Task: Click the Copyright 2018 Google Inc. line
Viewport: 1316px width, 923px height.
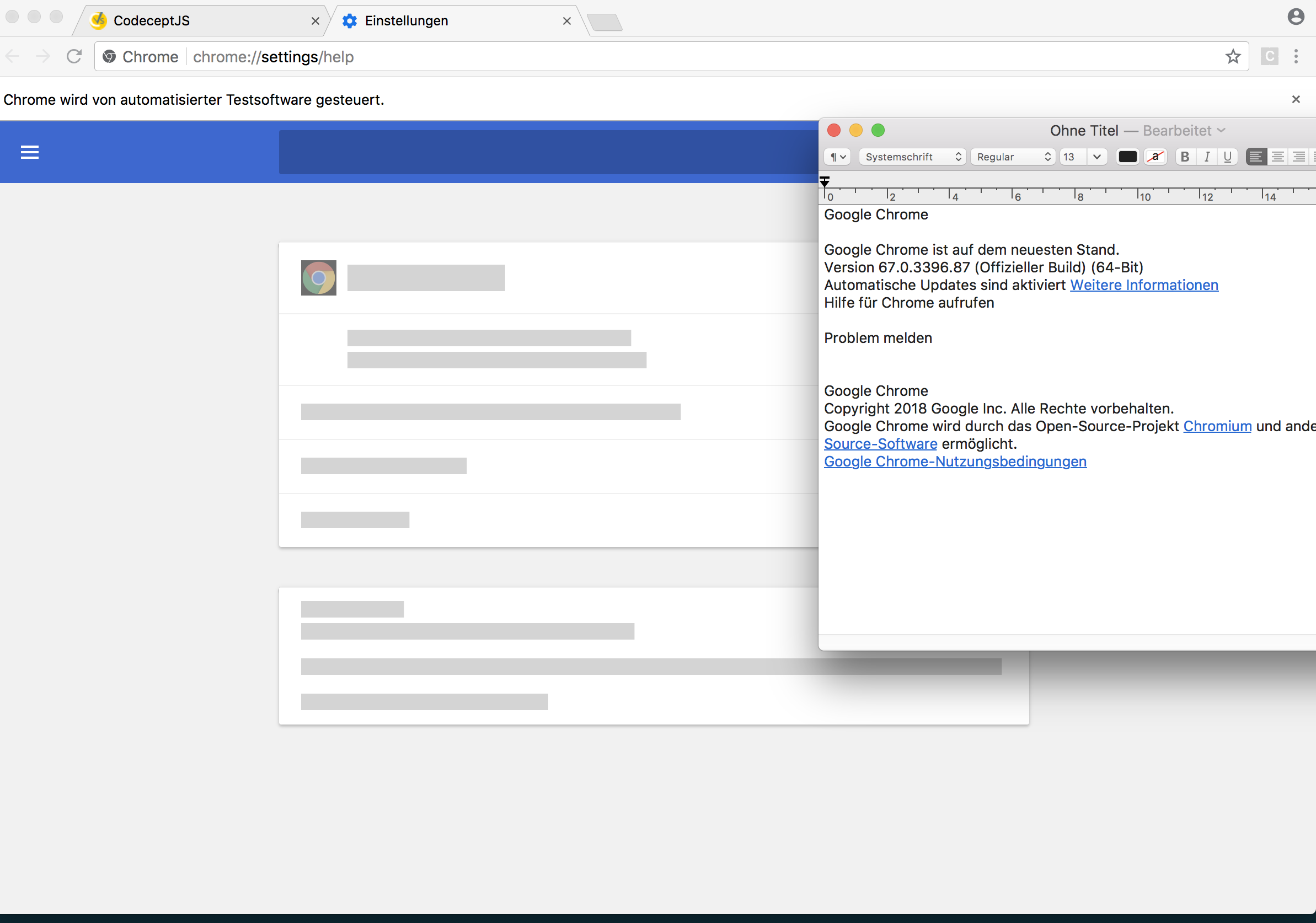Action: [999, 409]
